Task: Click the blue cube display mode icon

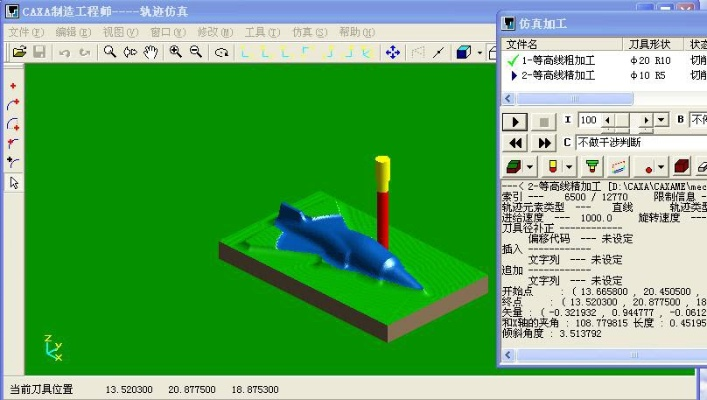Action: tap(464, 52)
